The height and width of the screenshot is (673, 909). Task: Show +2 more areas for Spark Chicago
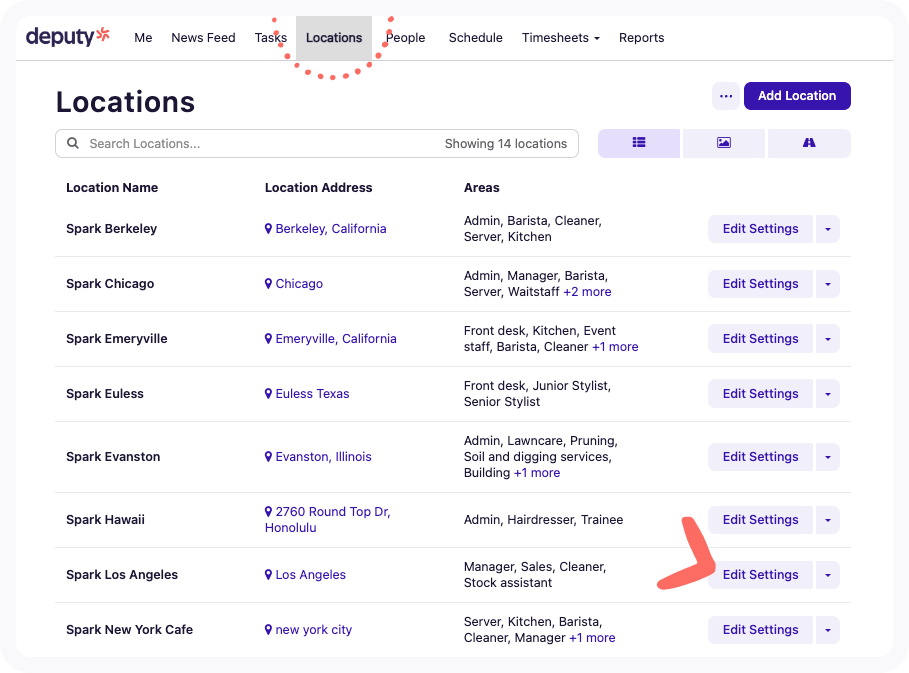point(587,292)
